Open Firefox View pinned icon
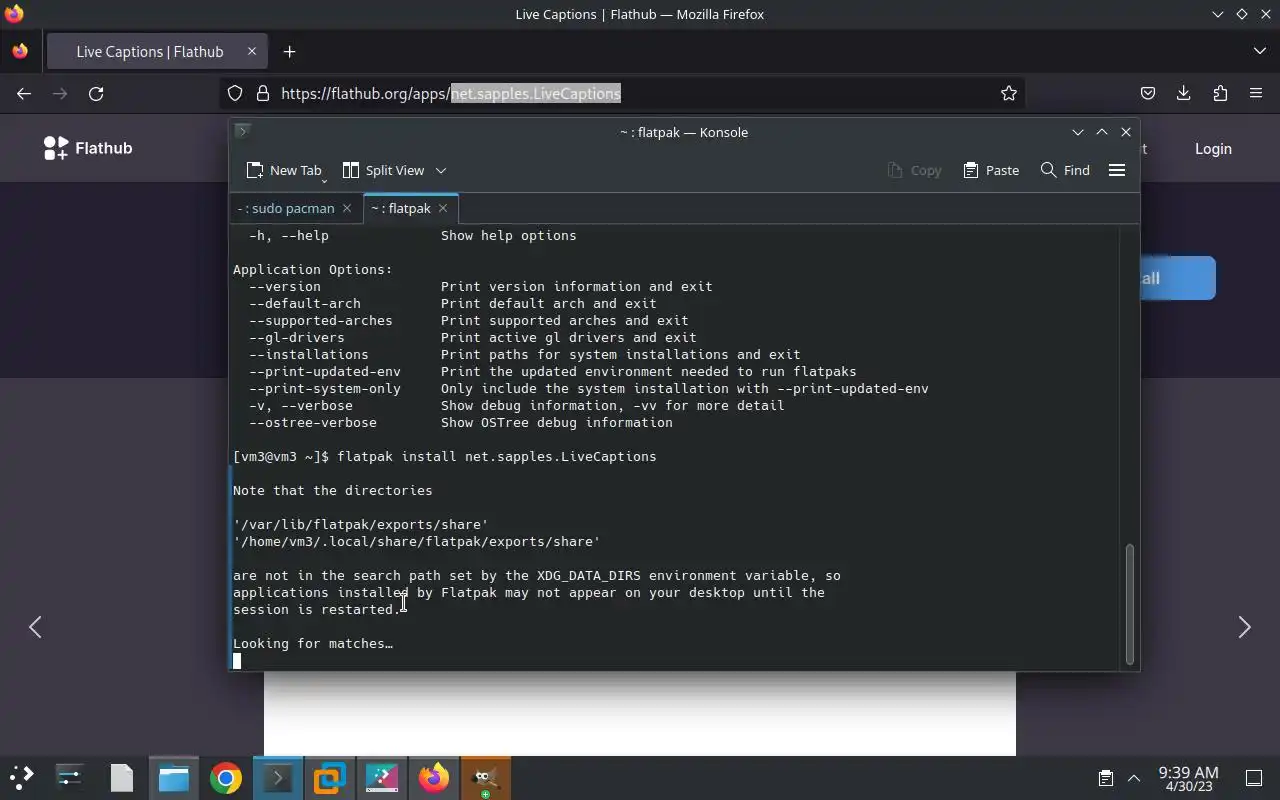1280x800 pixels. click(x=20, y=51)
